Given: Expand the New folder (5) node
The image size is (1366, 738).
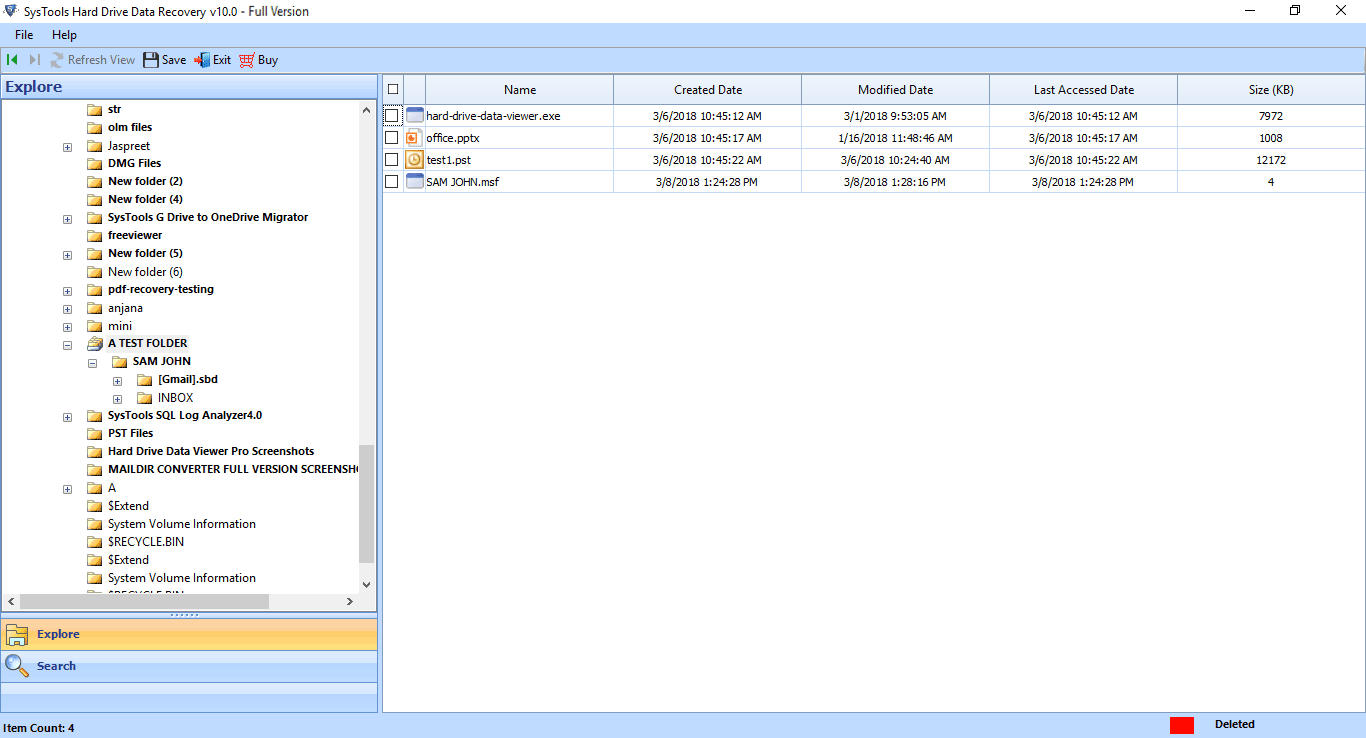Looking at the screenshot, I should pos(67,255).
